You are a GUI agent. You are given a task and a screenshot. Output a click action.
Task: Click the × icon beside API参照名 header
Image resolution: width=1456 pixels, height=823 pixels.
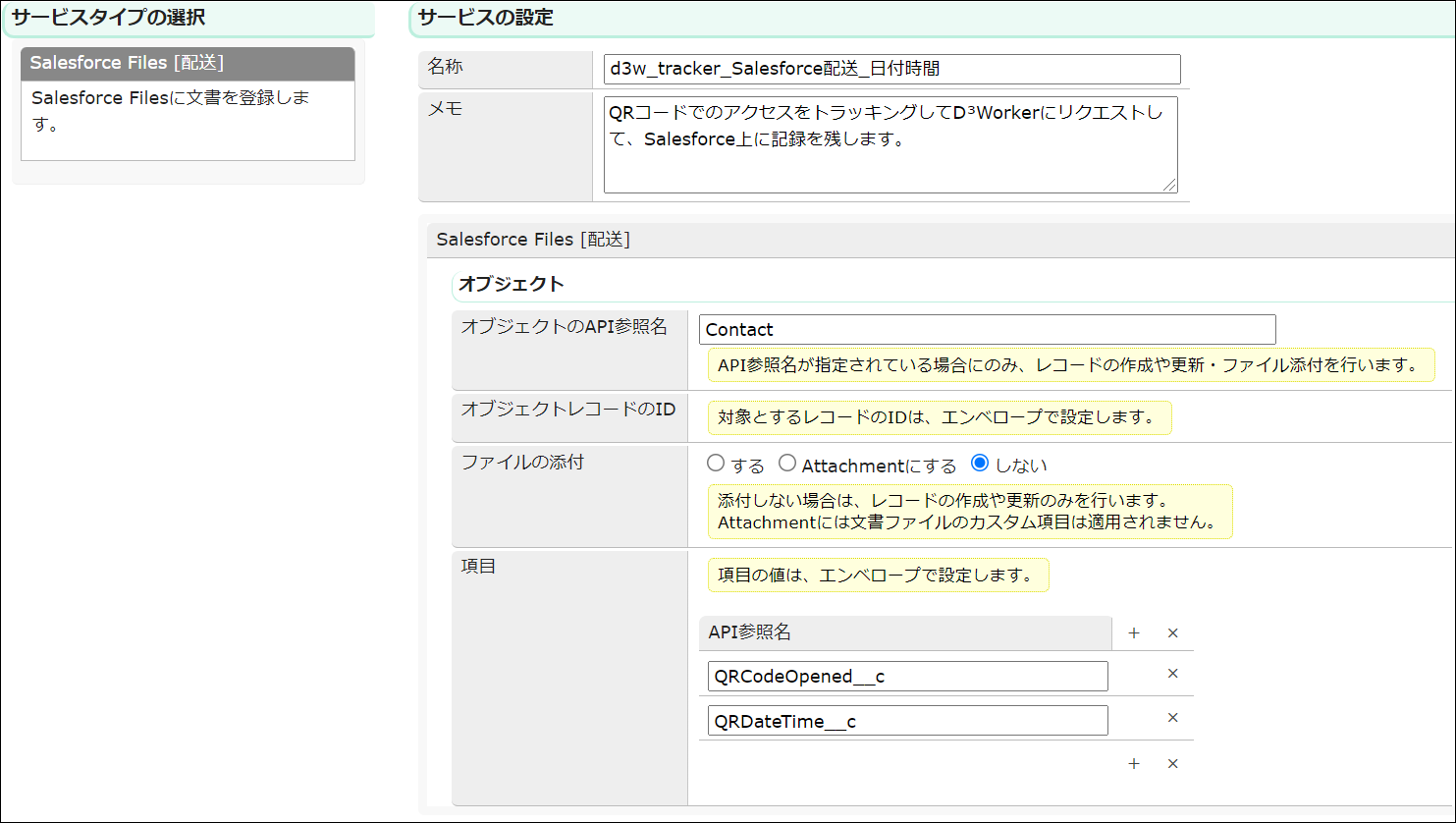pyautogui.click(x=1172, y=633)
